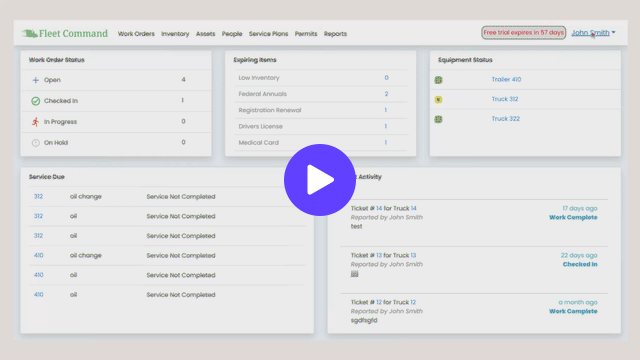The width and height of the screenshot is (640, 360).
Task: Click the On Hold count 0
Action: (183, 142)
